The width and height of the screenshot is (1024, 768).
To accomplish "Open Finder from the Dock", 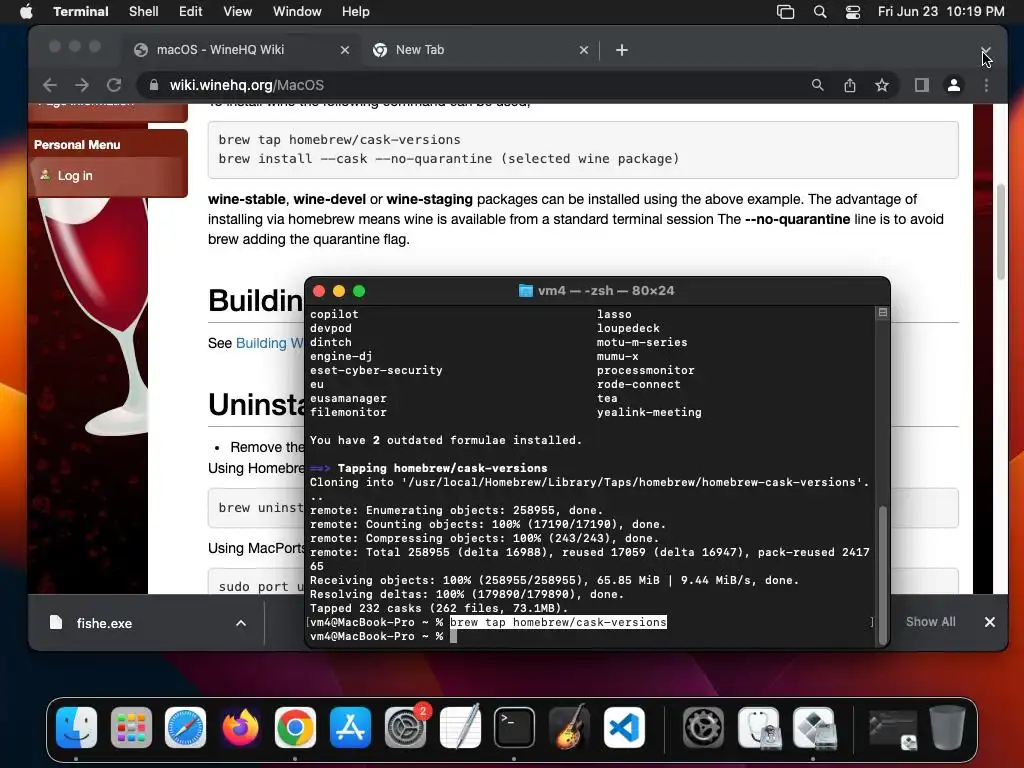I will point(76,728).
